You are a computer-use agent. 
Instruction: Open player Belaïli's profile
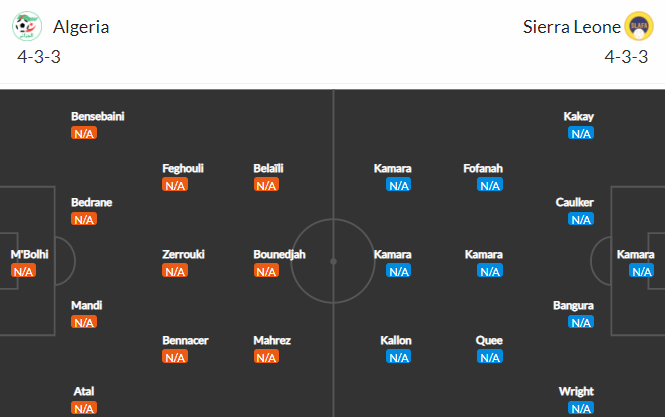coord(268,168)
